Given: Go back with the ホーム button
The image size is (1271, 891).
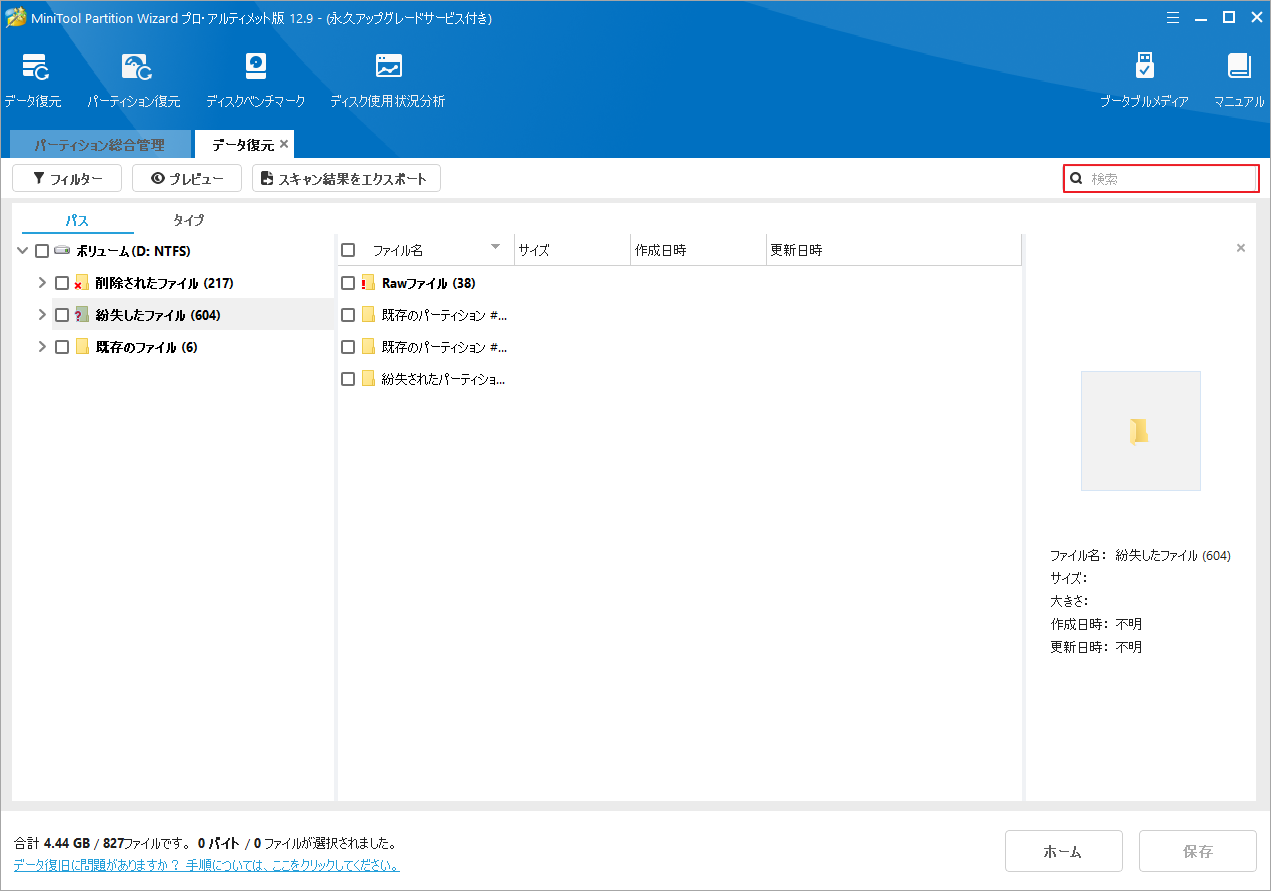Looking at the screenshot, I should pos(1064,851).
